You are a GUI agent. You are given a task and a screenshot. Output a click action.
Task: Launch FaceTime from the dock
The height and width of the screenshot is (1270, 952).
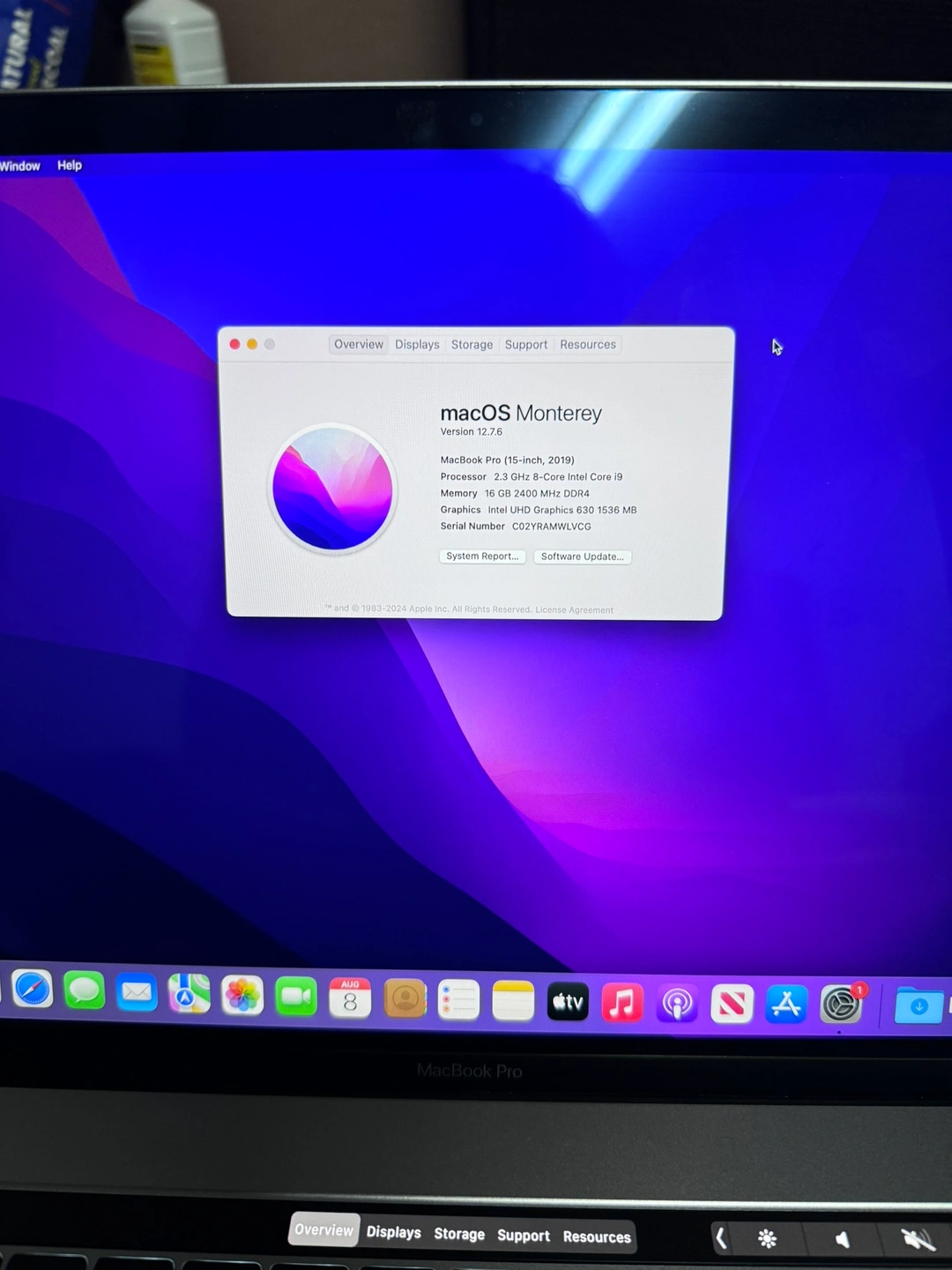(296, 997)
